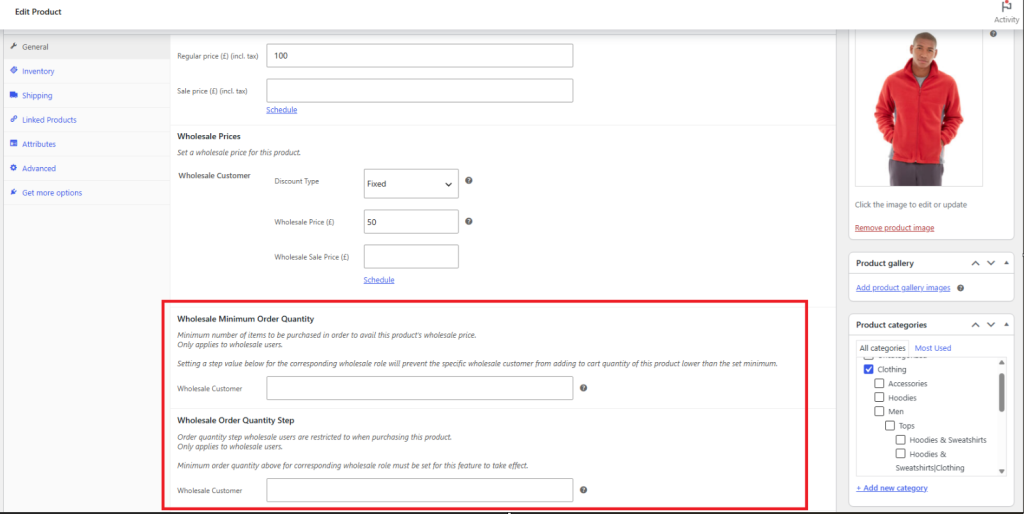Focus the Regular price input field

[420, 56]
